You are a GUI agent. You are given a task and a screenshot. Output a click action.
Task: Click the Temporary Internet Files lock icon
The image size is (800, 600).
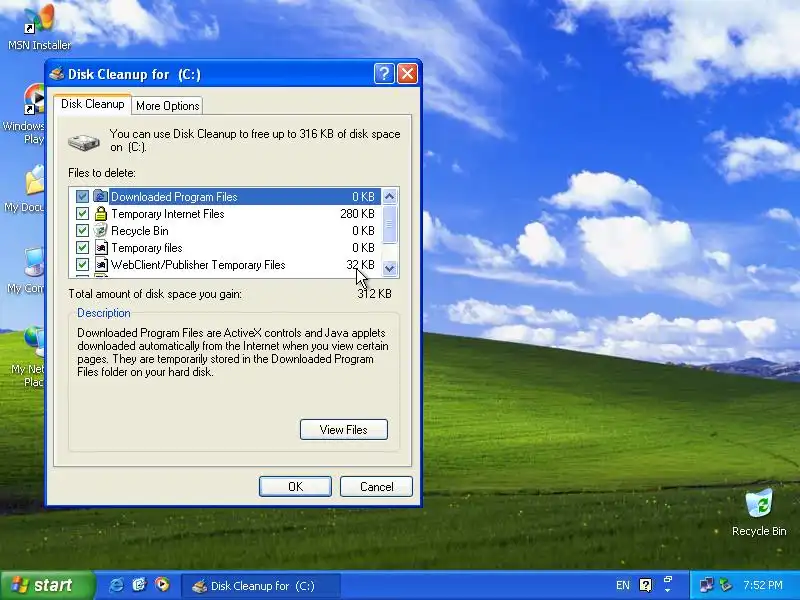(x=101, y=213)
